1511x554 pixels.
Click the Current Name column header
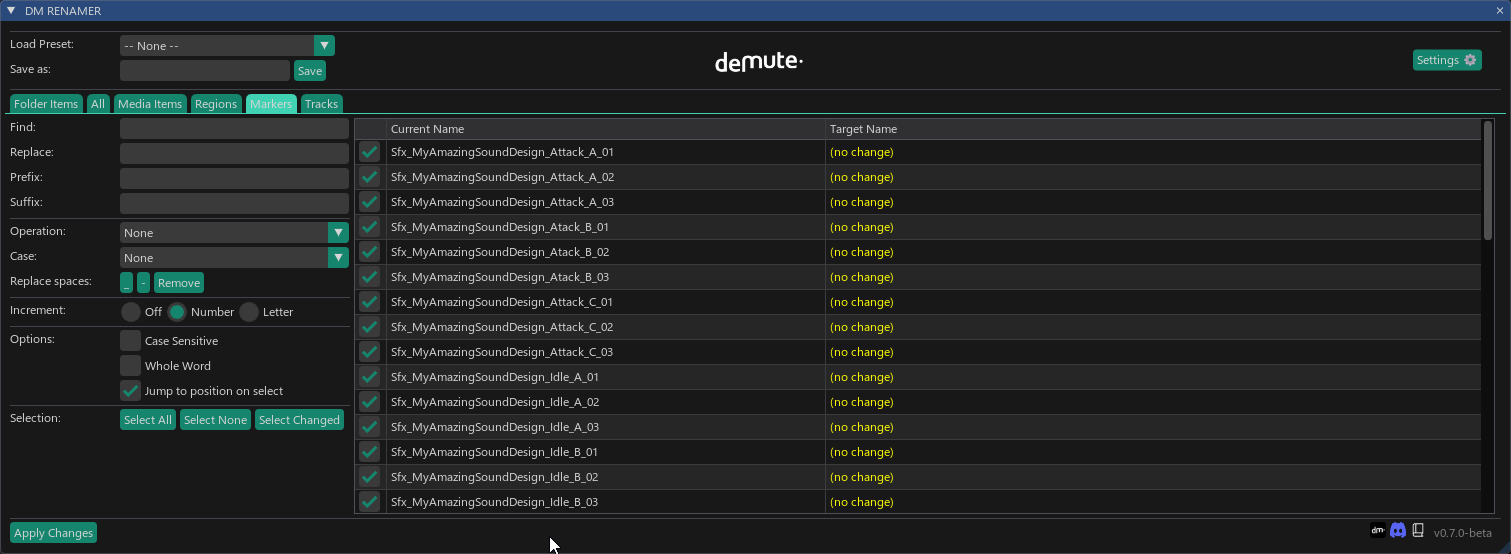605,129
